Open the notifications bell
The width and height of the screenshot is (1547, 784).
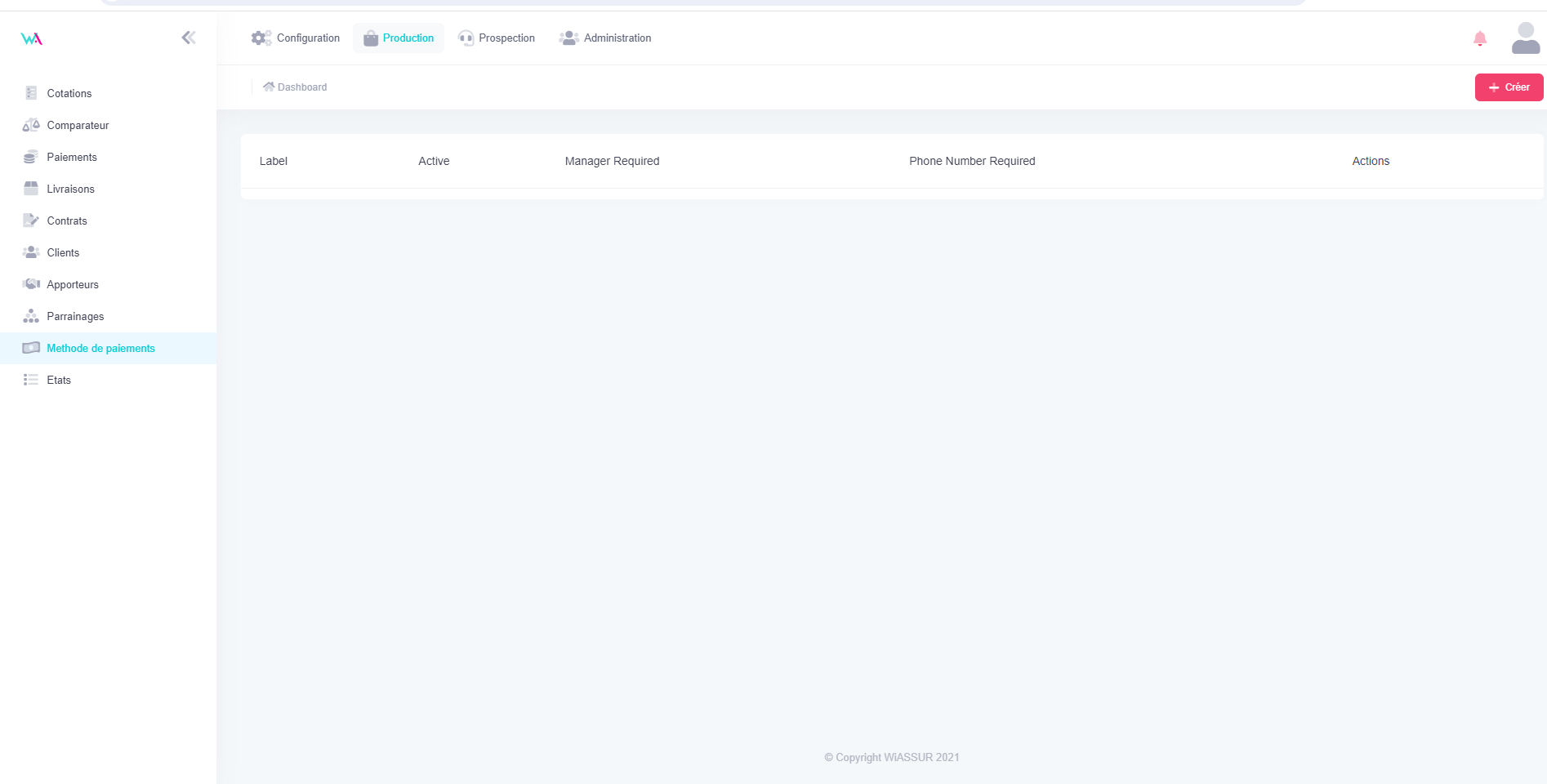[1479, 38]
